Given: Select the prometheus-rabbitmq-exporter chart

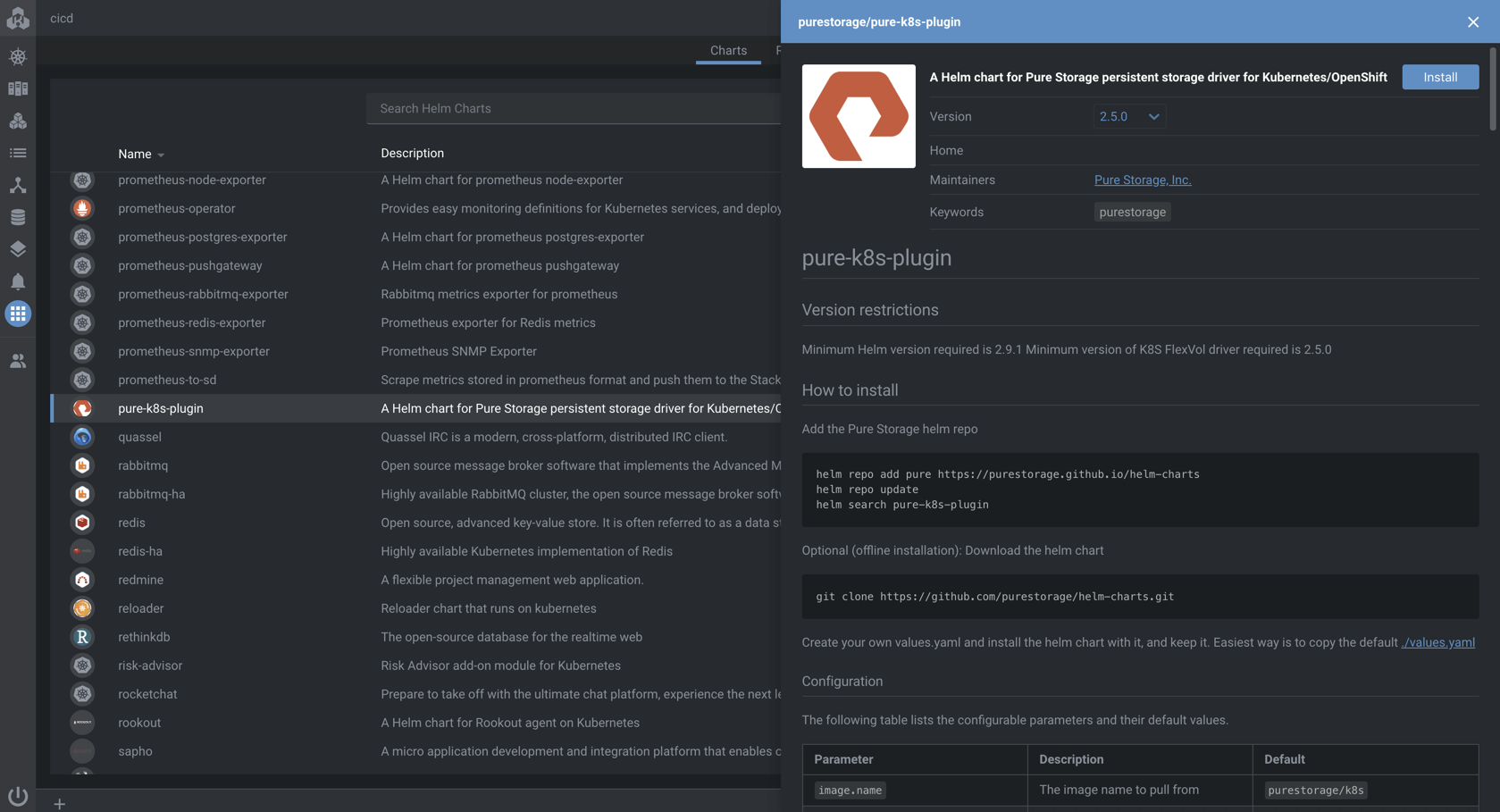Looking at the screenshot, I should point(415,294).
